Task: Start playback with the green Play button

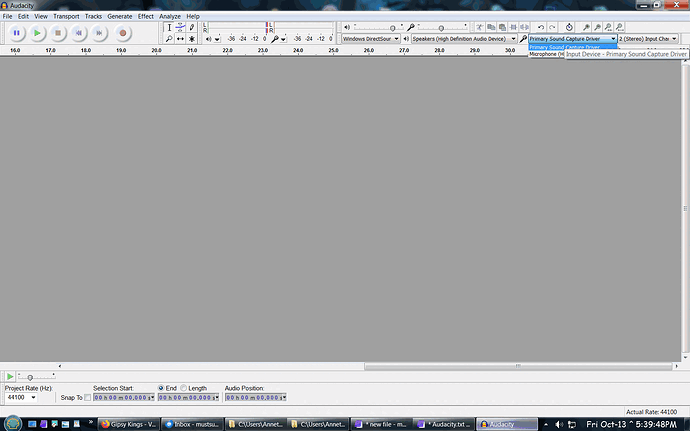Action: point(37,33)
